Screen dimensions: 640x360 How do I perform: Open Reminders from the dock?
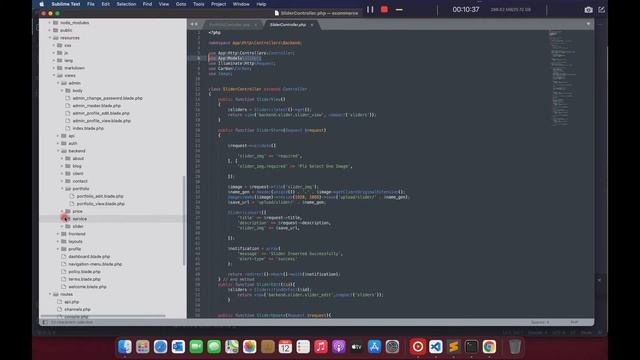[303, 347]
